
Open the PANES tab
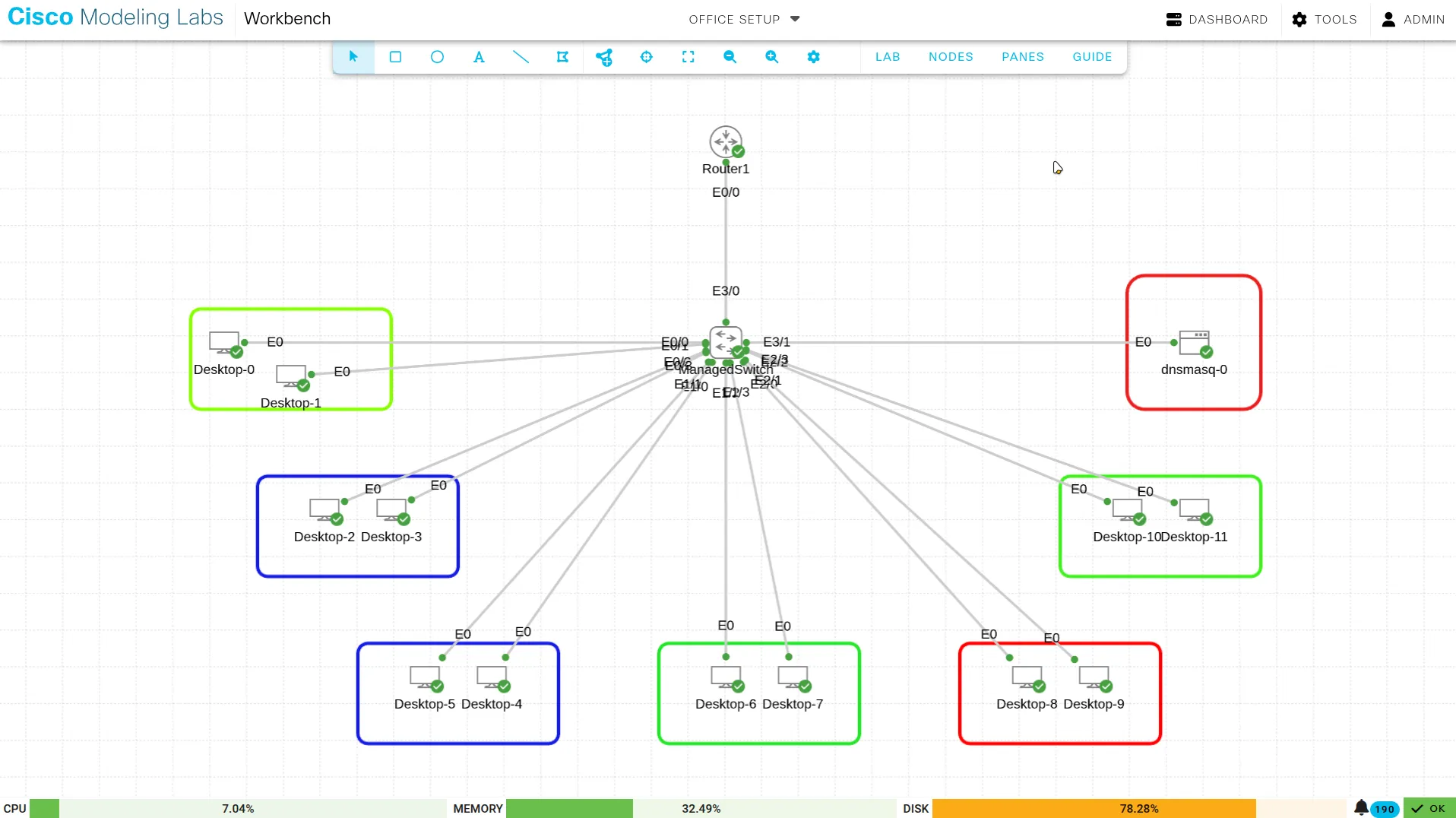(x=1022, y=57)
